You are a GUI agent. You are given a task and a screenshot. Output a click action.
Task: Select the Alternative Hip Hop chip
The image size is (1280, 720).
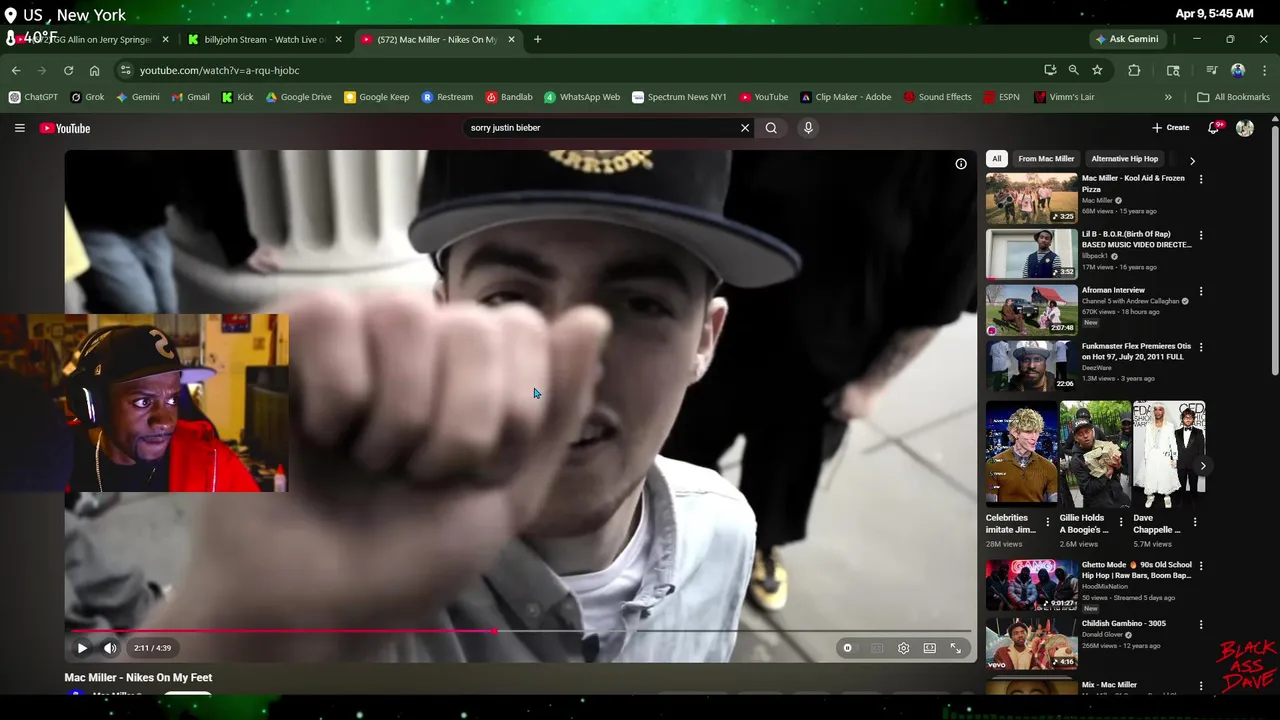click(x=1125, y=159)
